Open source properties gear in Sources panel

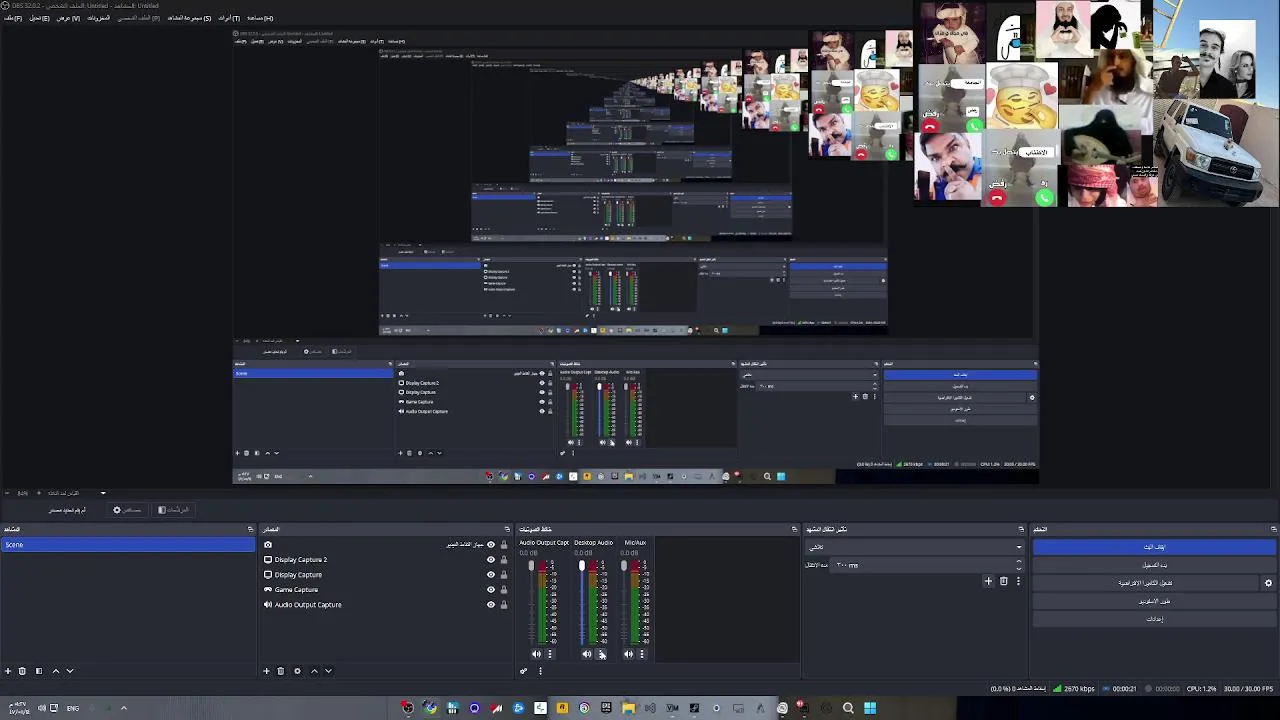pos(297,671)
